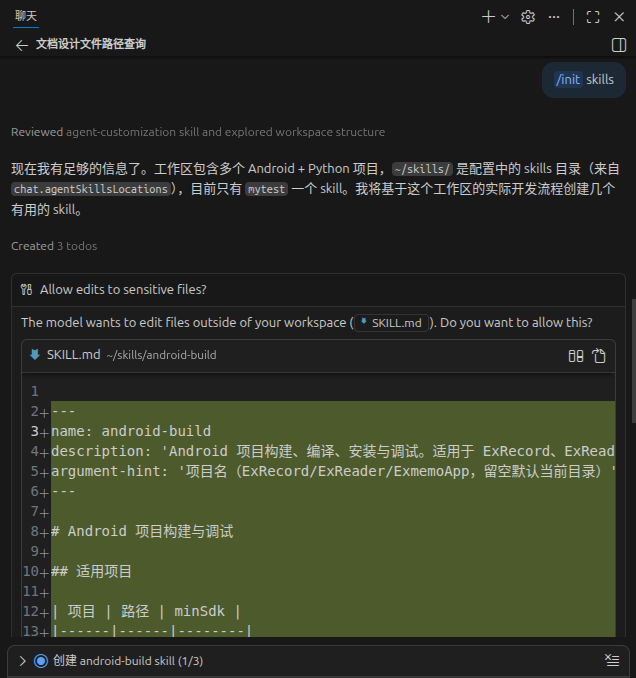Click the /init skills message bubble
636x678 pixels.
584,79
